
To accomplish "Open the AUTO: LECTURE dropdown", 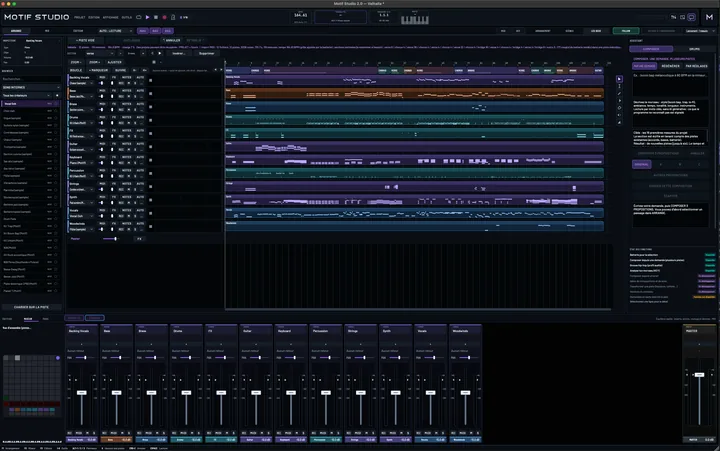I will point(115,31).
